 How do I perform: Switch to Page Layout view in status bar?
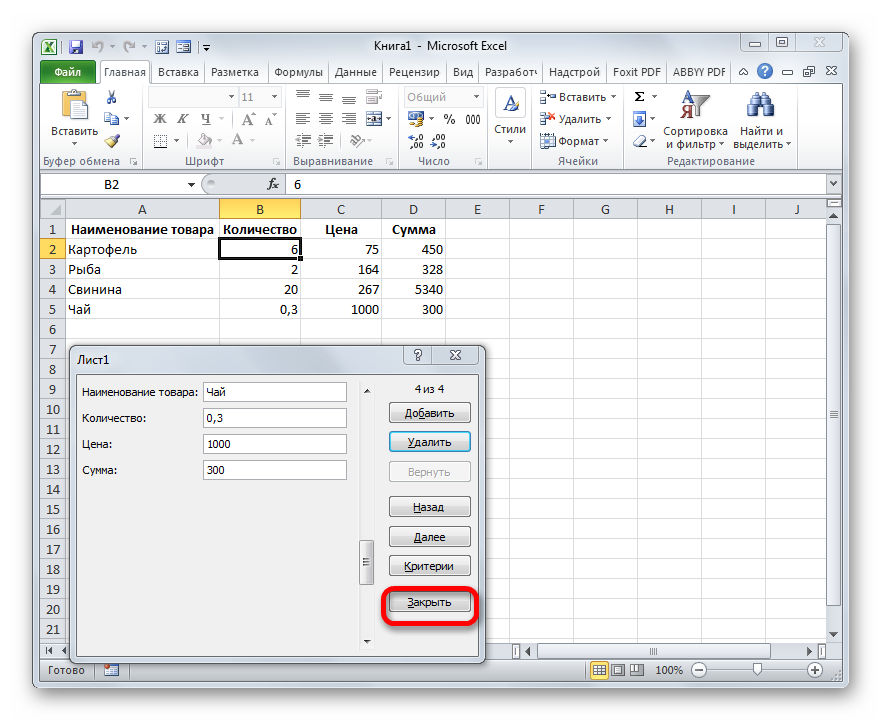pyautogui.click(x=618, y=670)
